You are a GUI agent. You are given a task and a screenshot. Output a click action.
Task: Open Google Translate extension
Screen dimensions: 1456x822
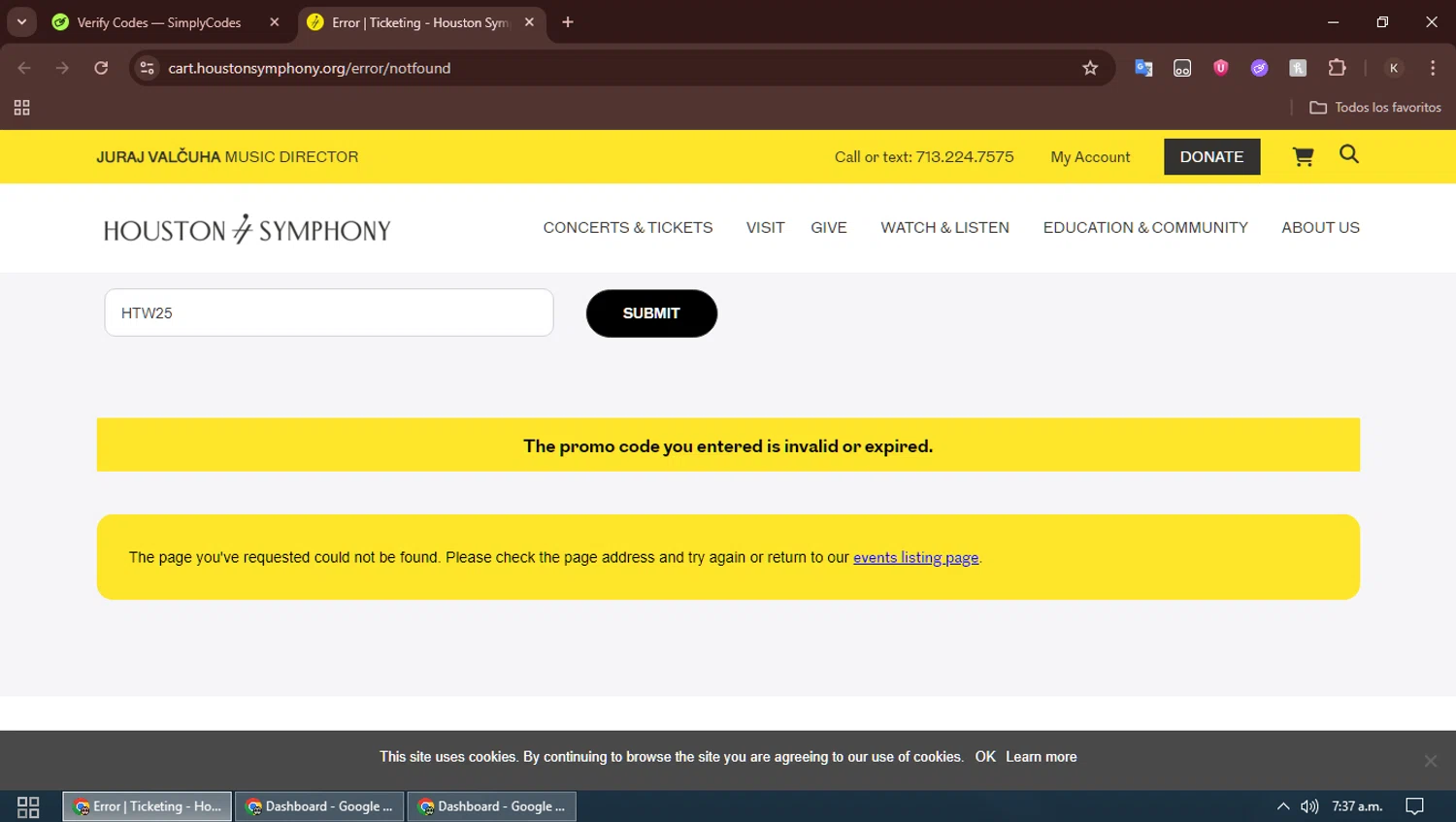tap(1143, 68)
